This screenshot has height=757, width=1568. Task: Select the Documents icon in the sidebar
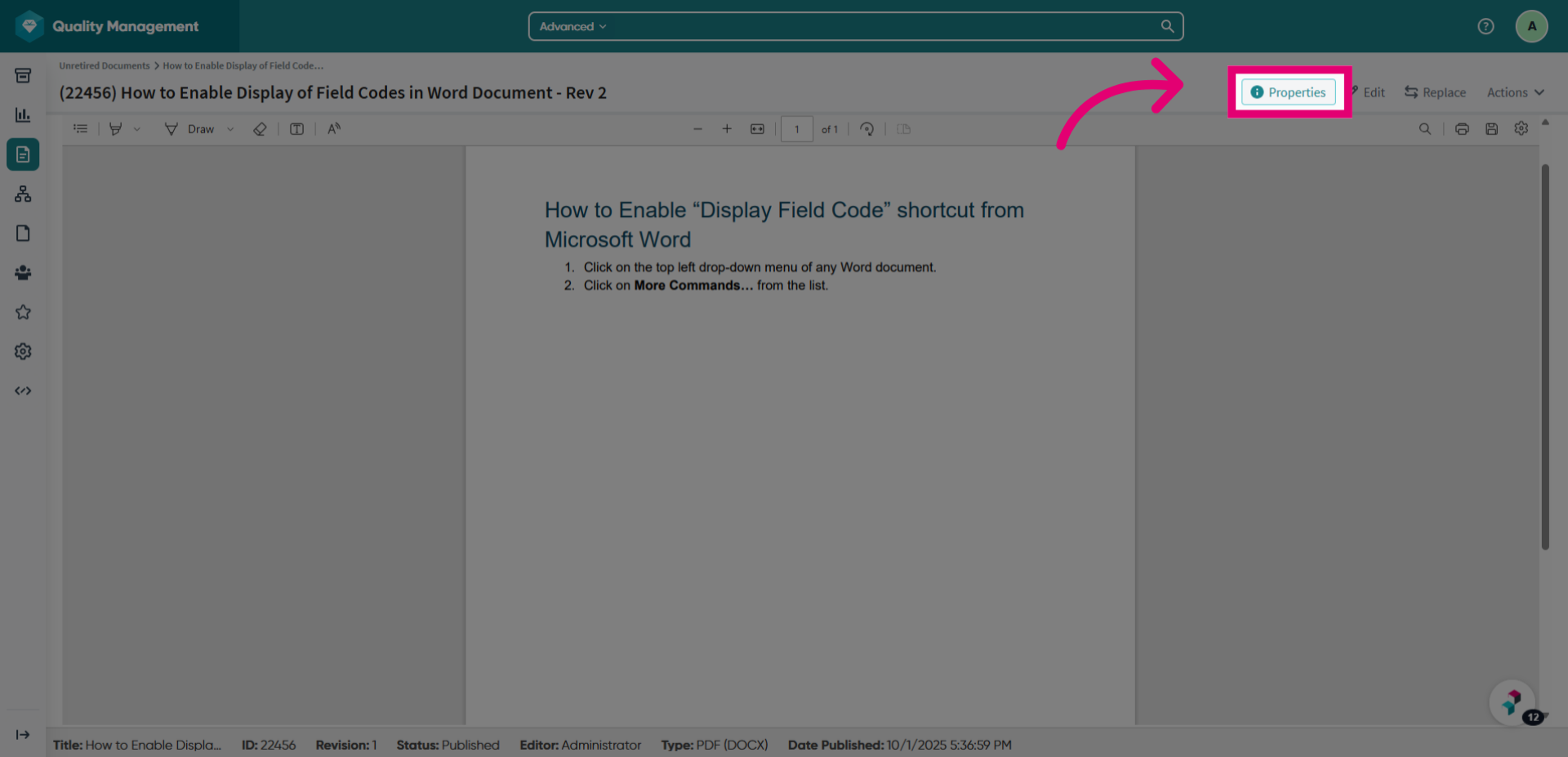(x=23, y=154)
